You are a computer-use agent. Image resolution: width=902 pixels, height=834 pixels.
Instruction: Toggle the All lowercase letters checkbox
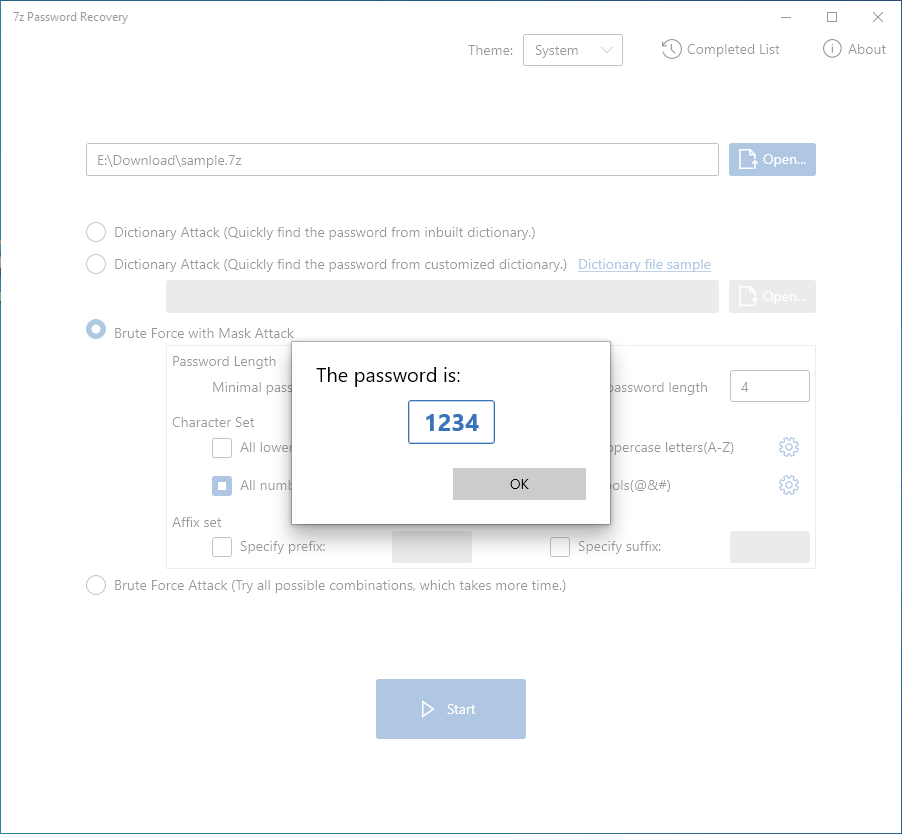coord(222,447)
